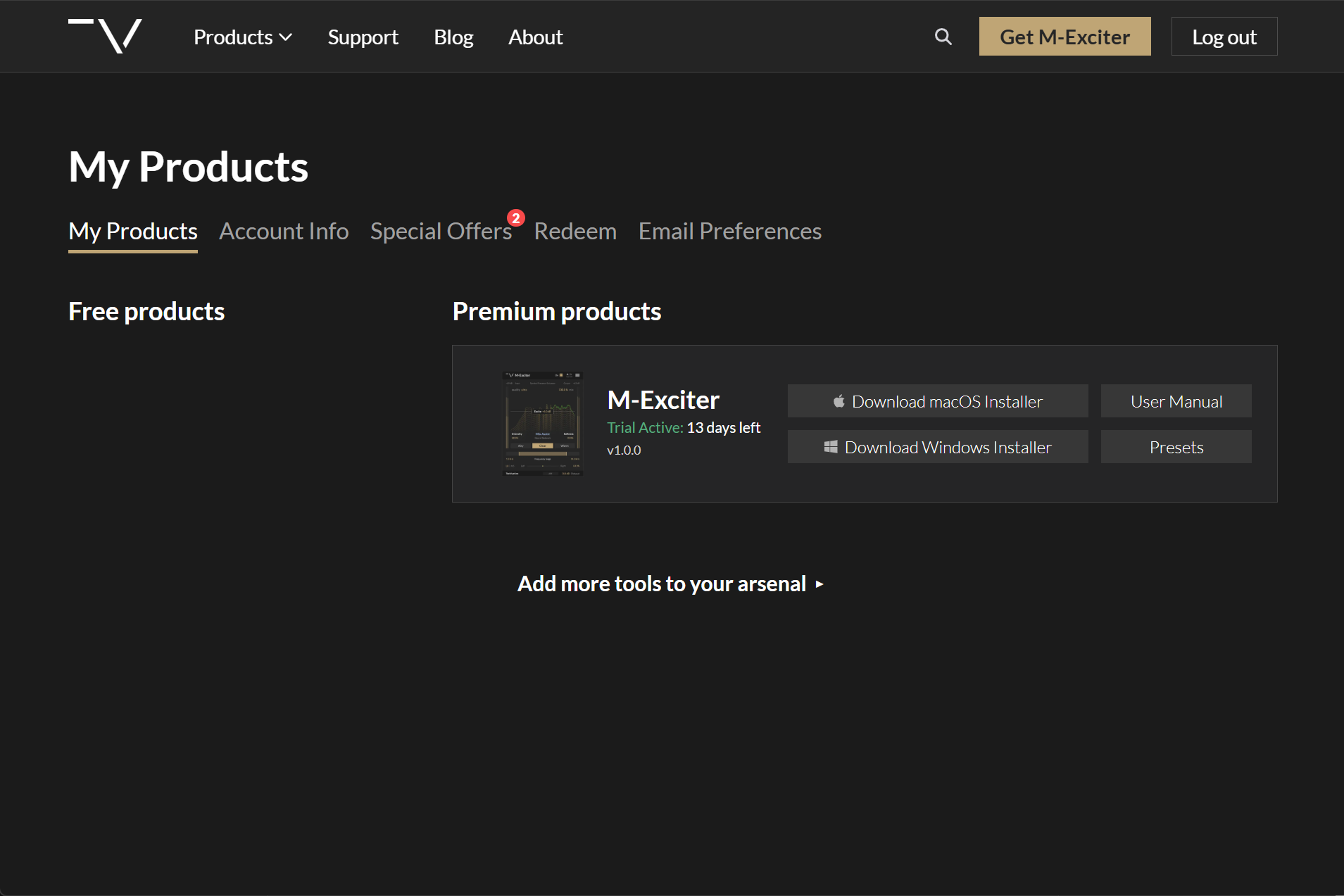Viewport: 1344px width, 896px height.
Task: Click the v1.0.0 version label
Action: click(624, 450)
